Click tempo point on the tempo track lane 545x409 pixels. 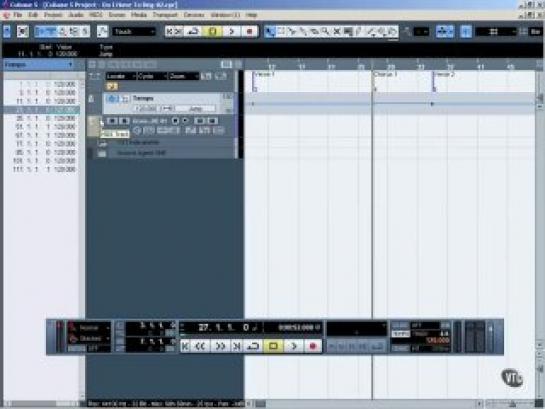point(432,104)
